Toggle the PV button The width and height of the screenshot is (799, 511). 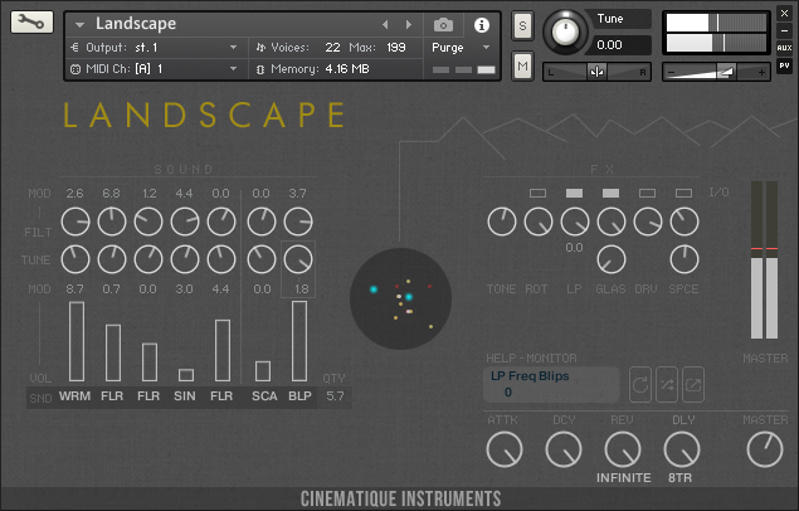(784, 65)
